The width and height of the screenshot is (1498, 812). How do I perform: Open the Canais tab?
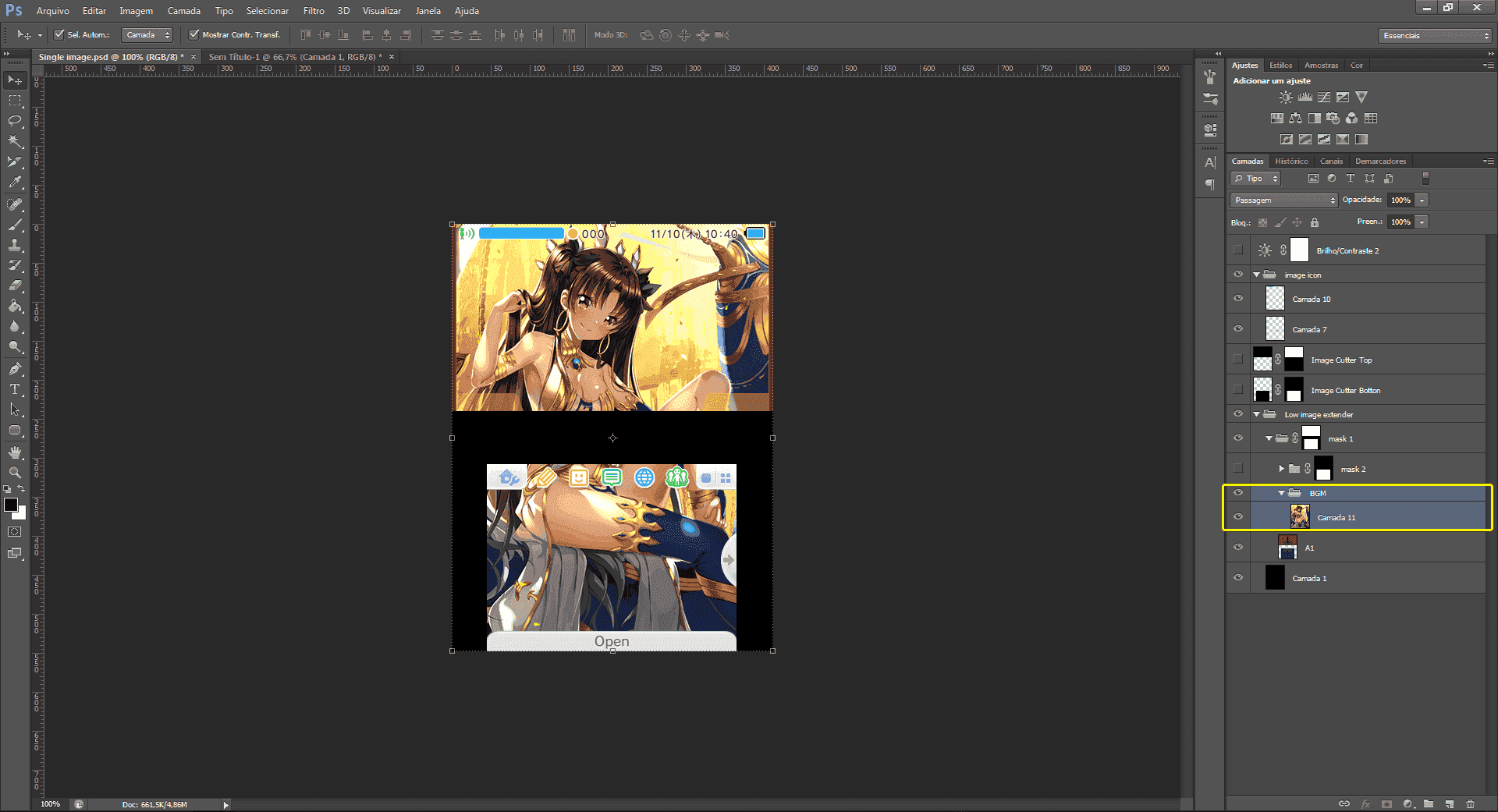tap(1331, 161)
